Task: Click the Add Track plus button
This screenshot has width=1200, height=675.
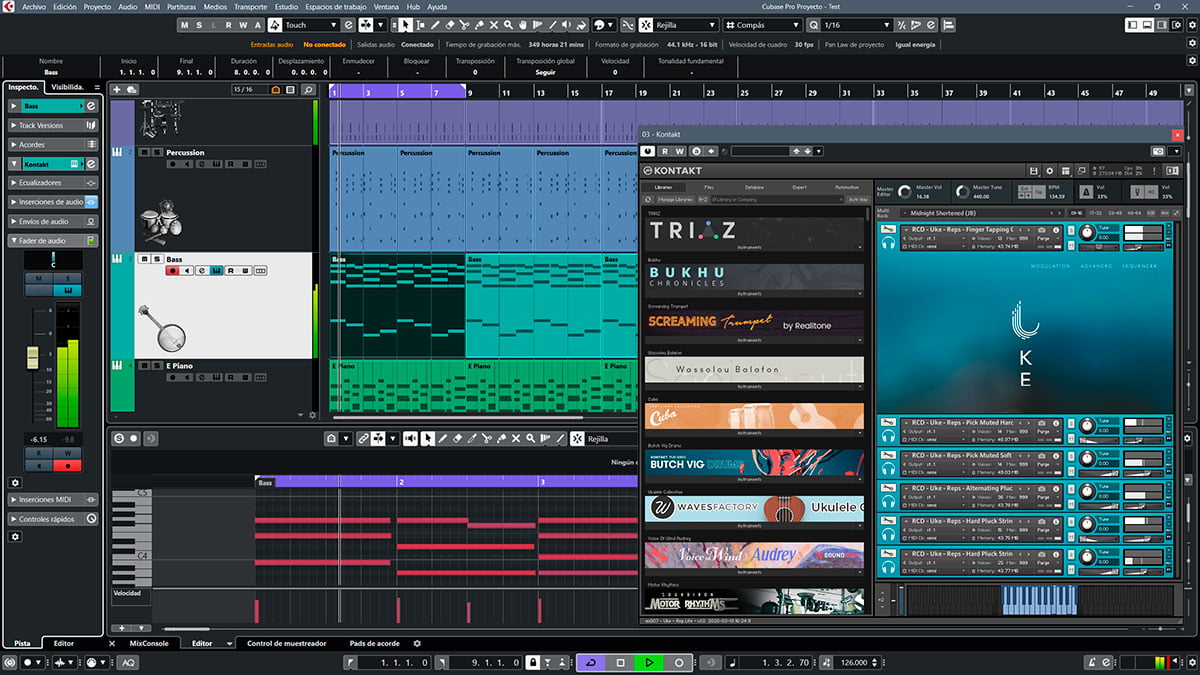Action: coord(117,90)
